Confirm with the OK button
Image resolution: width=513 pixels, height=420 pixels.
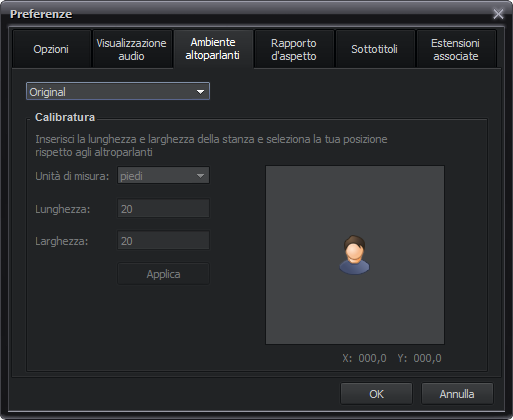tap(376, 394)
